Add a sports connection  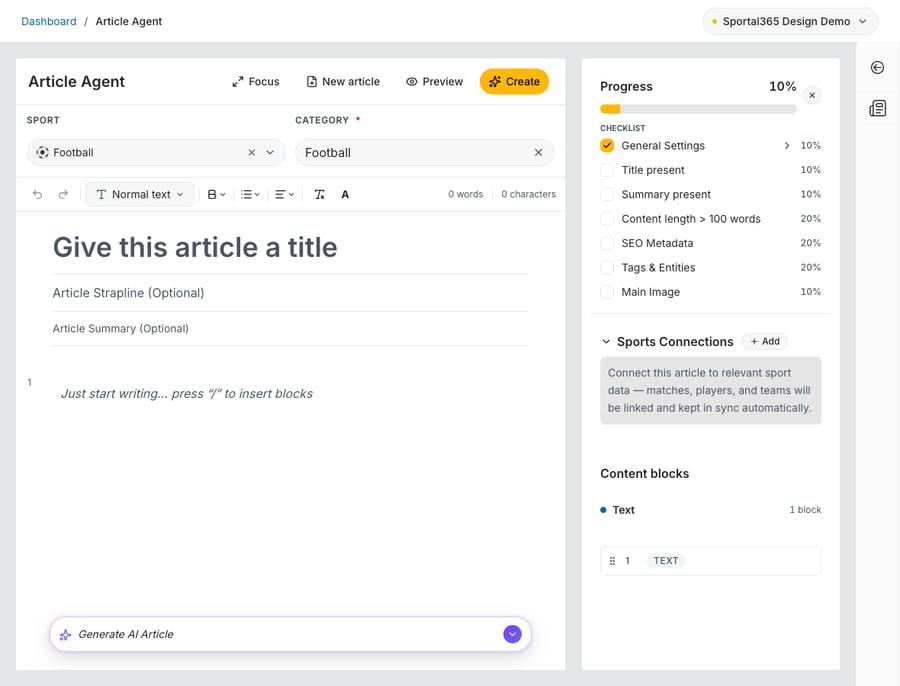tap(765, 342)
